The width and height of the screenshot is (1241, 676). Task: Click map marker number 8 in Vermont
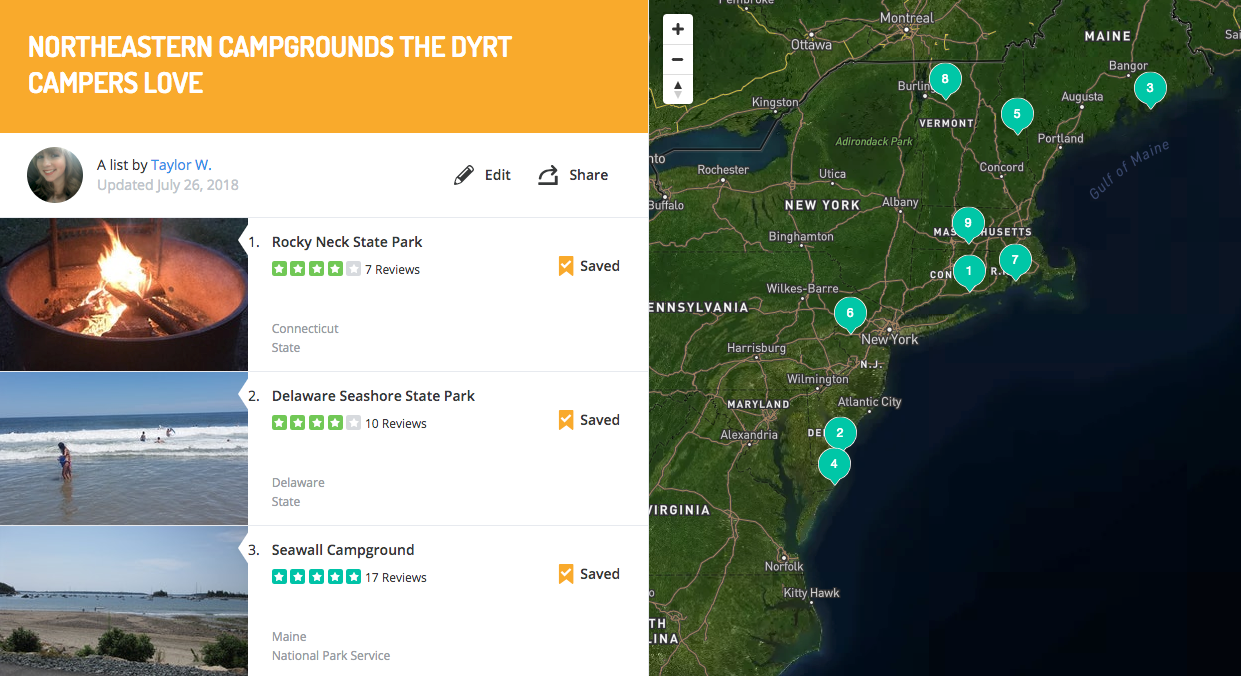[x=944, y=80]
